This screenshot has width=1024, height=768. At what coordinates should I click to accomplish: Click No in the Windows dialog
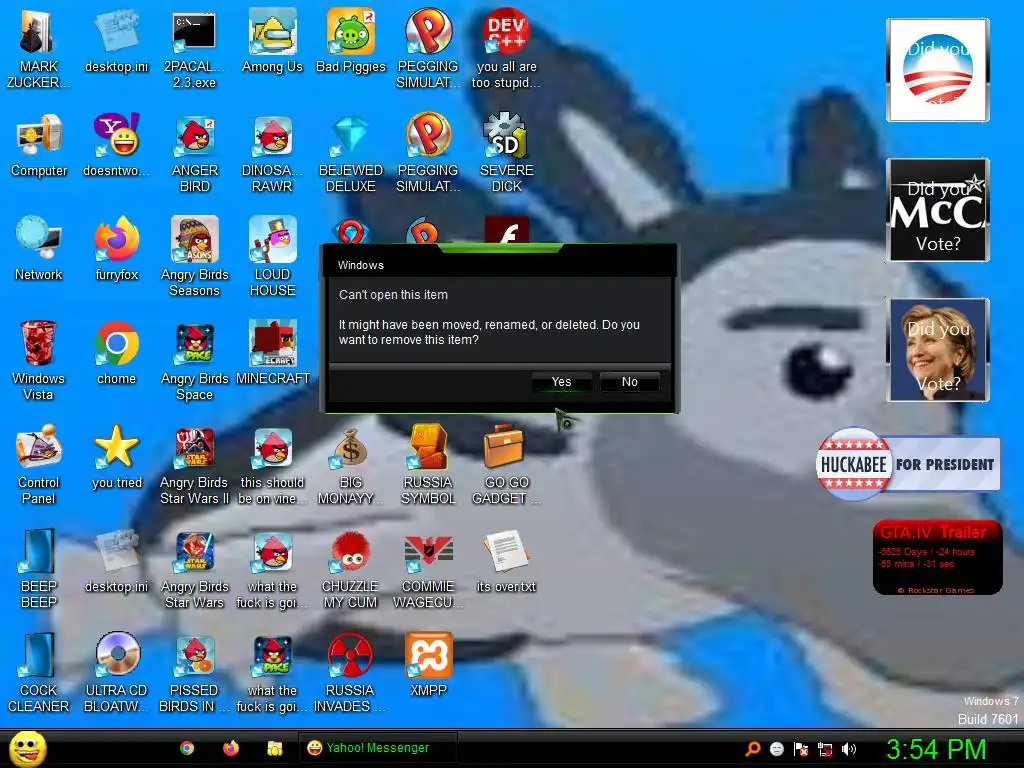[630, 382]
